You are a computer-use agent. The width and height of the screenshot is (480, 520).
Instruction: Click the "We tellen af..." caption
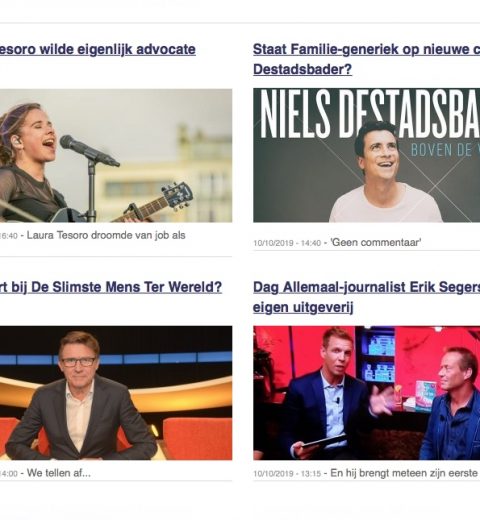[59, 473]
